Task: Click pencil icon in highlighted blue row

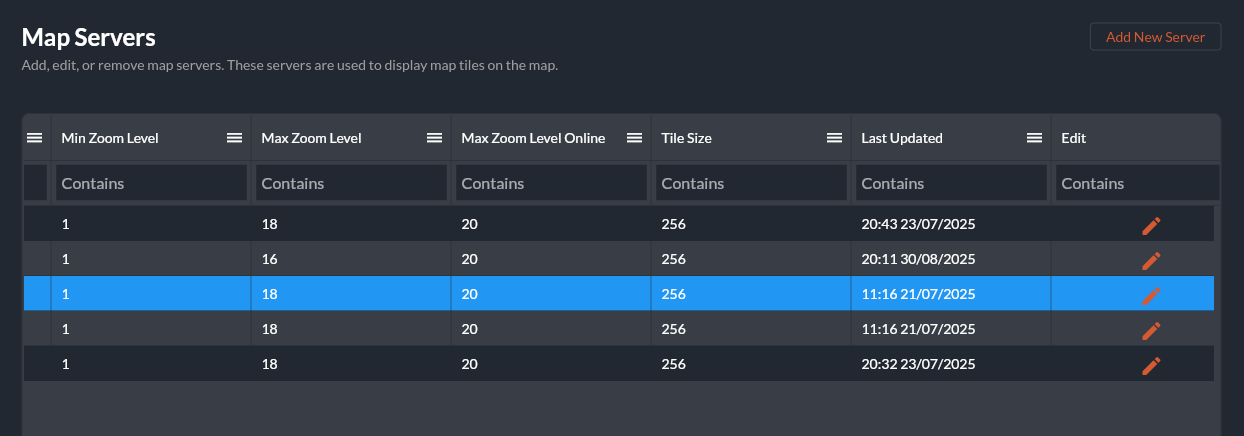Action: click(x=1151, y=295)
